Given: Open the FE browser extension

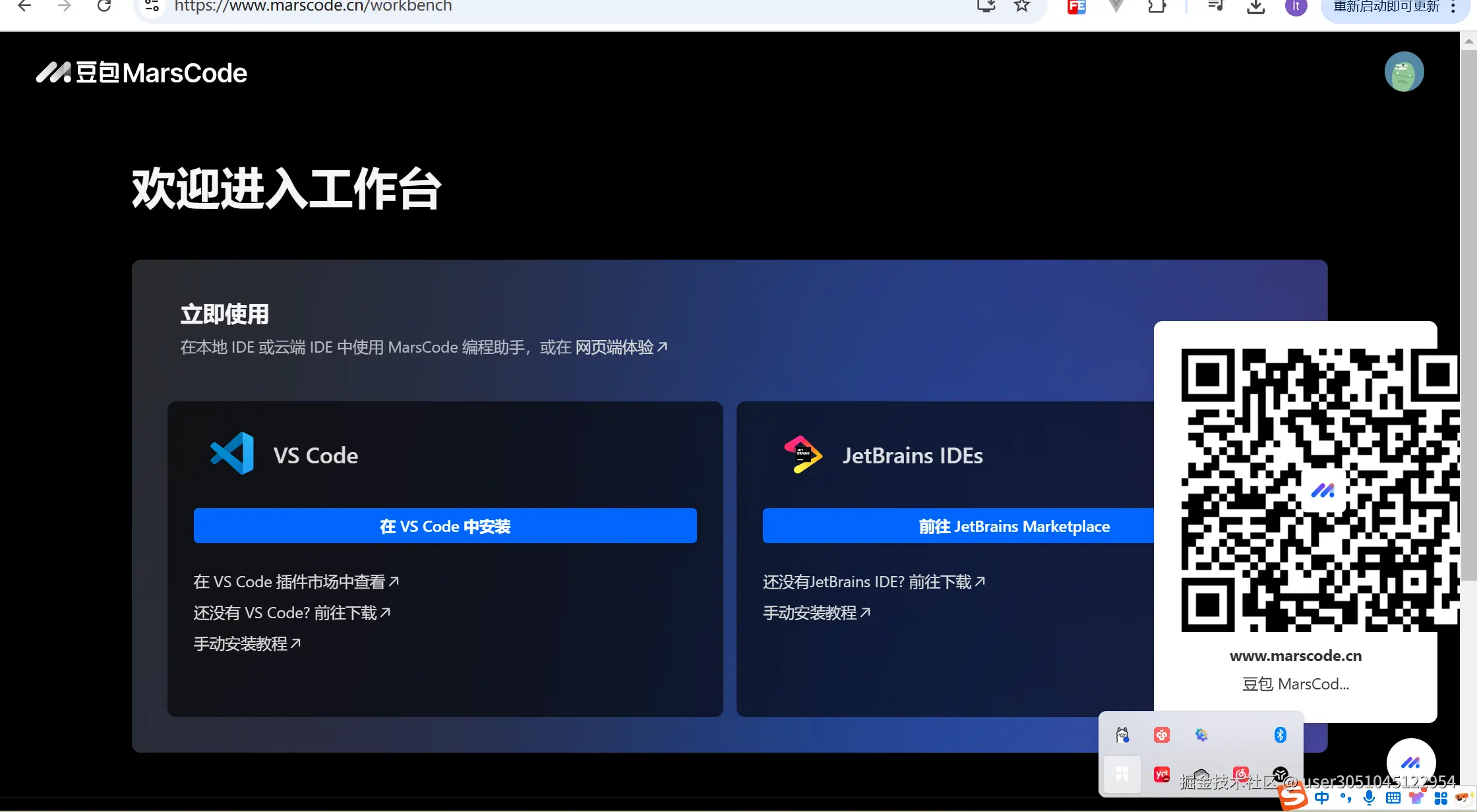Looking at the screenshot, I should (x=1076, y=7).
